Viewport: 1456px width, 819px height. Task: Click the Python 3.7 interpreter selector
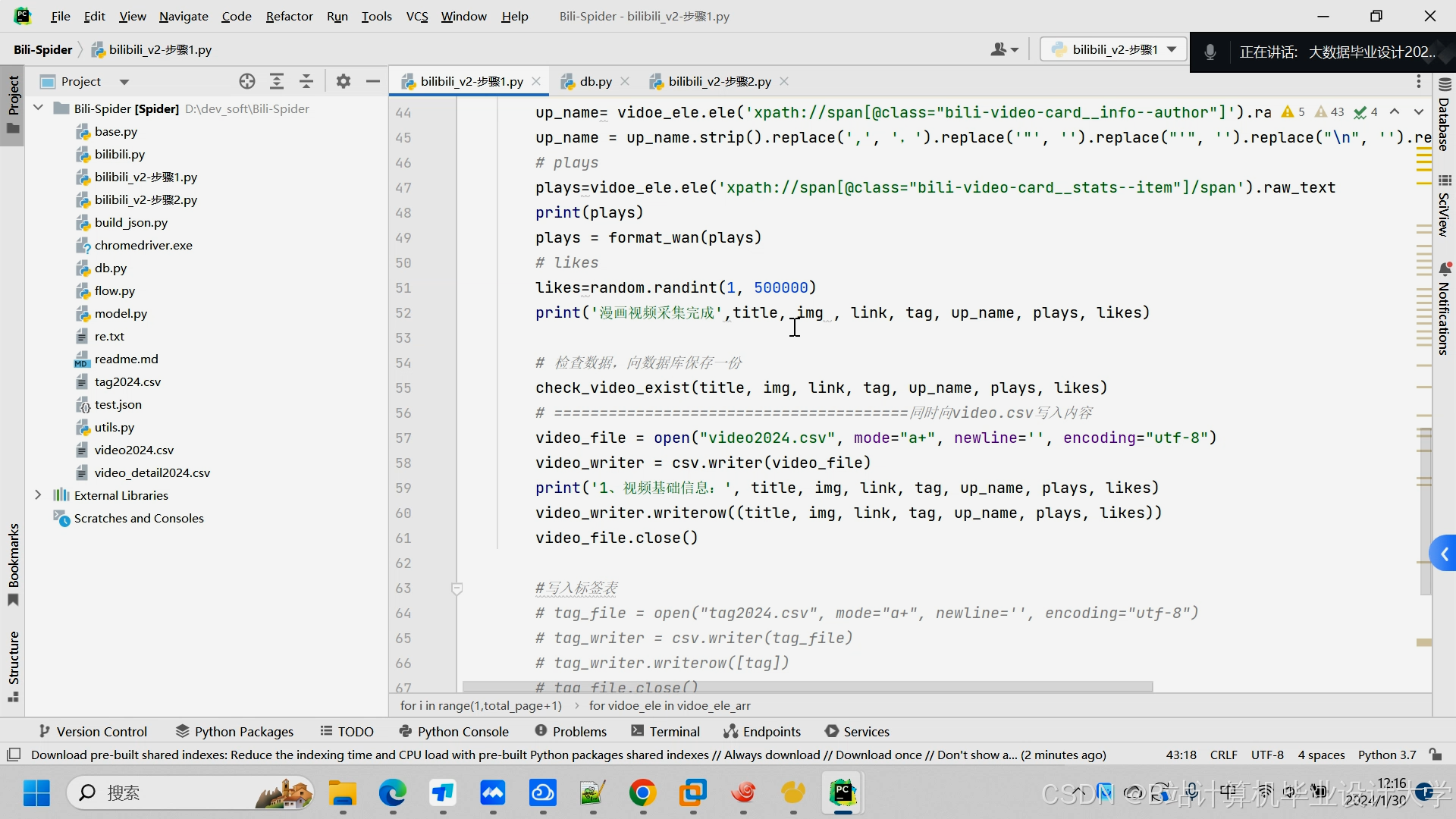click(x=1386, y=755)
